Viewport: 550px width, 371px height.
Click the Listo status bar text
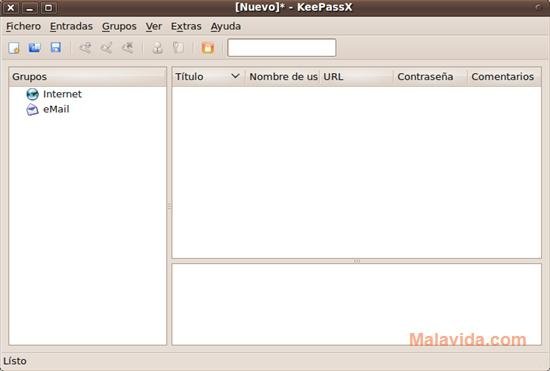[15, 361]
